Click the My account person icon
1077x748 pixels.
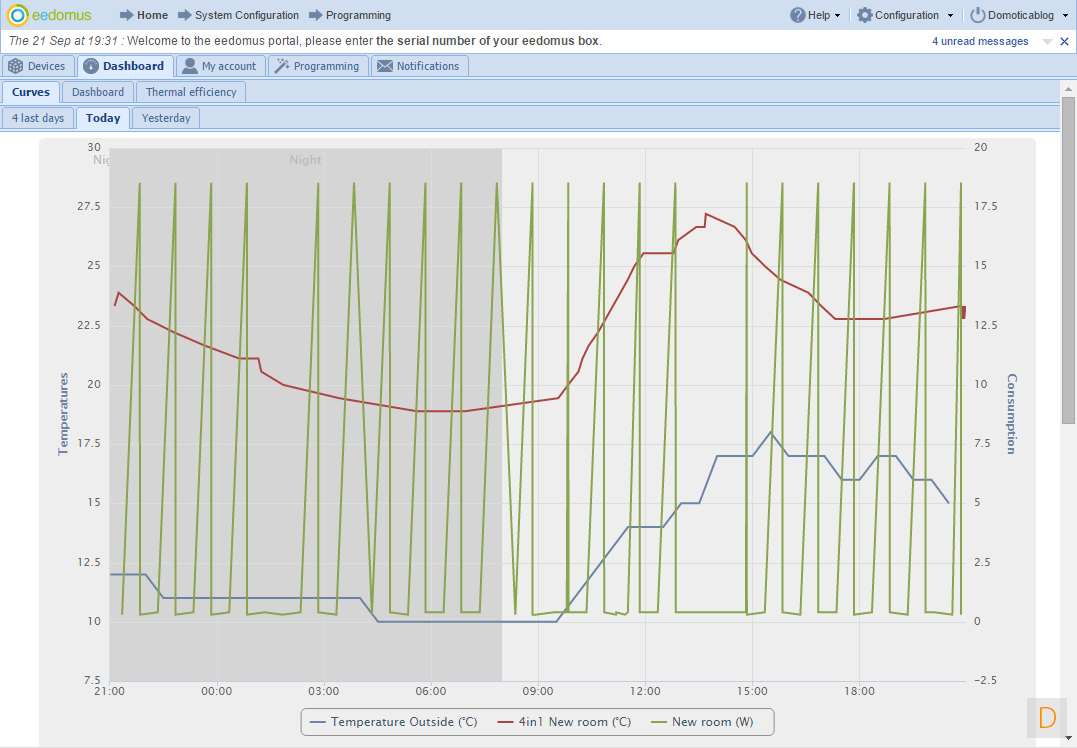tap(190, 66)
